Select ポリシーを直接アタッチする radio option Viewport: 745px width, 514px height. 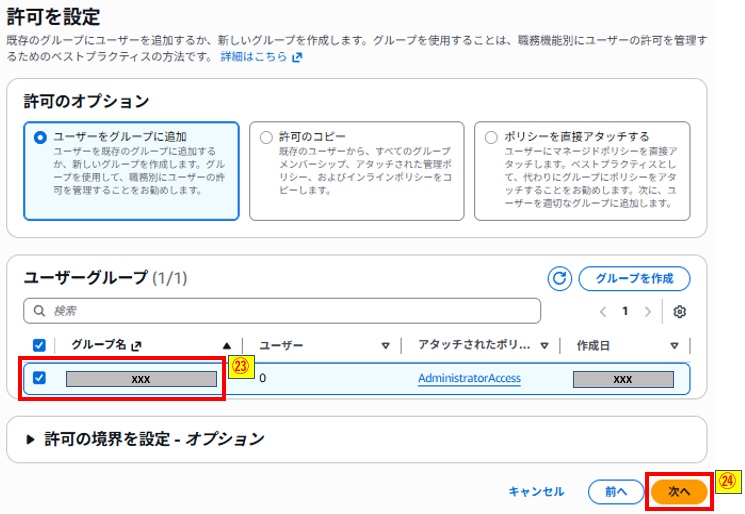coord(491,137)
